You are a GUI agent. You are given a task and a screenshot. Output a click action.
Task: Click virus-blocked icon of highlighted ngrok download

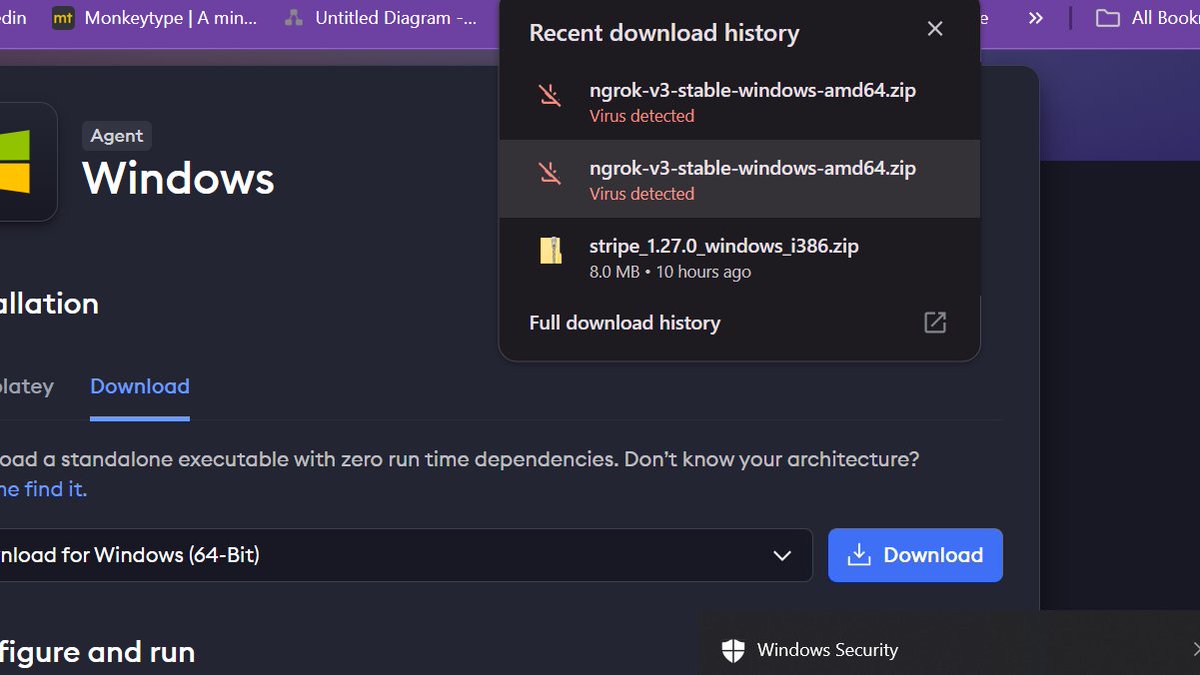tap(550, 173)
